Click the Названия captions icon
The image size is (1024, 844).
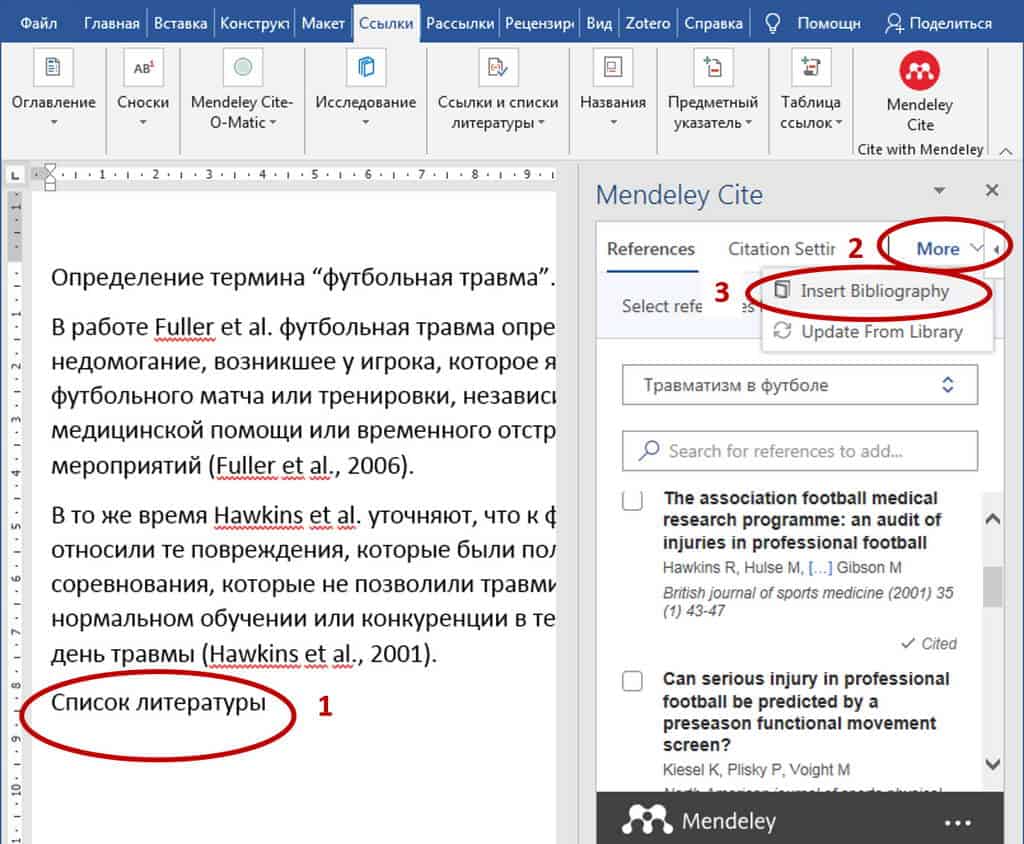(613, 67)
